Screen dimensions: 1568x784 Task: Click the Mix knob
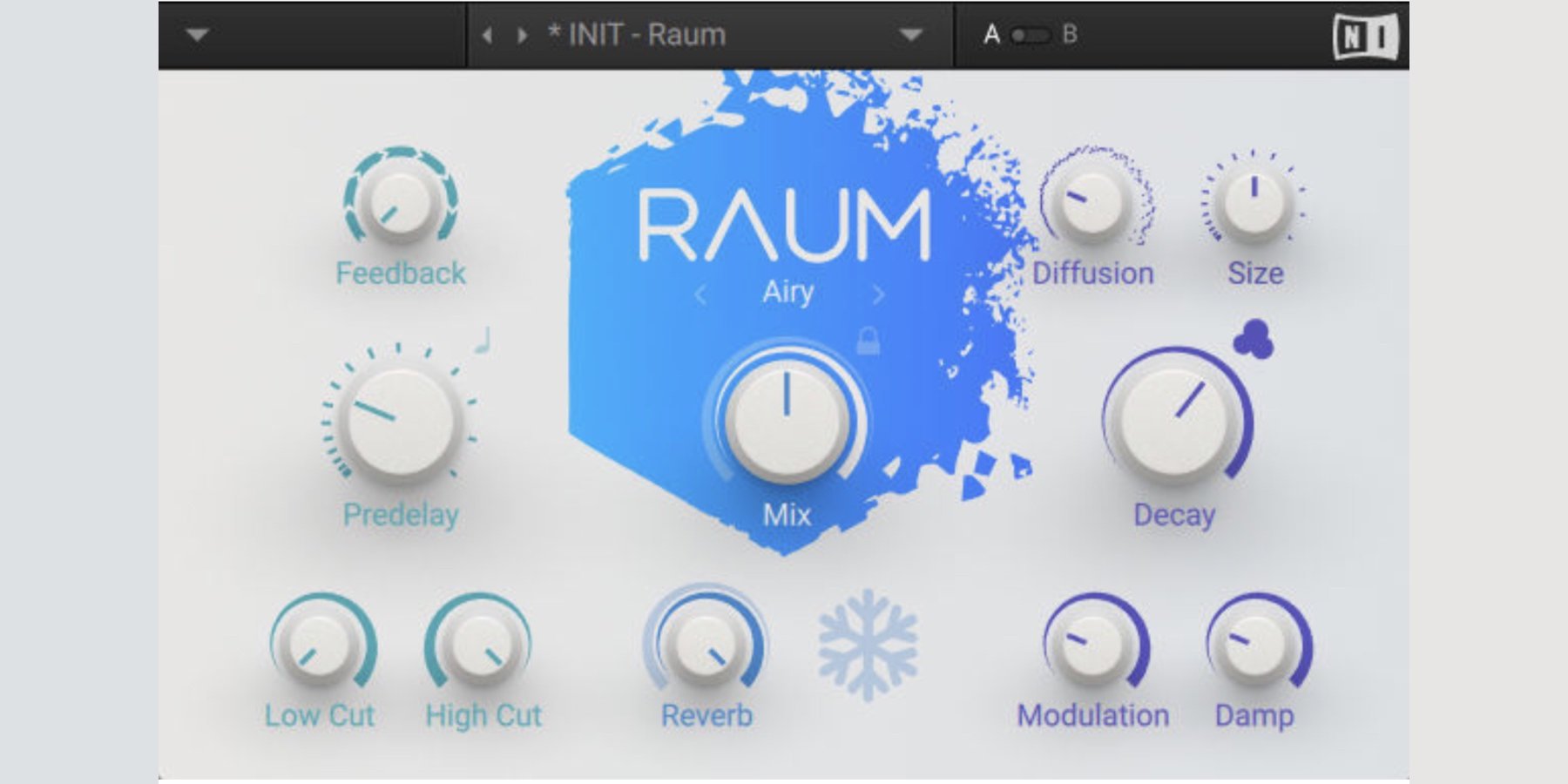(787, 421)
